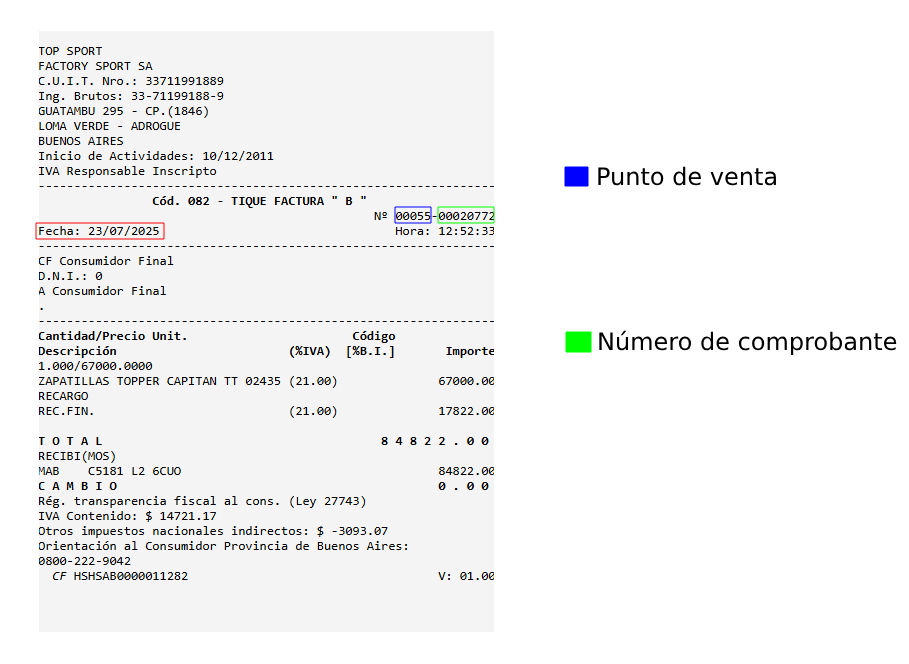This screenshot has width=909, height=664.
Task: Select the 'FACTORY SPORT SA' company name
Action: [x=95, y=66]
